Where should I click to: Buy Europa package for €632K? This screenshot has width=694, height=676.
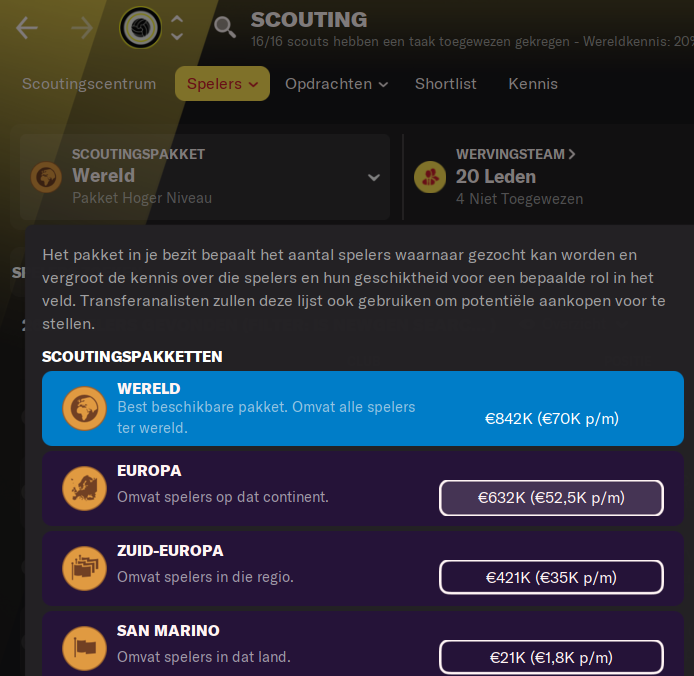tap(551, 498)
